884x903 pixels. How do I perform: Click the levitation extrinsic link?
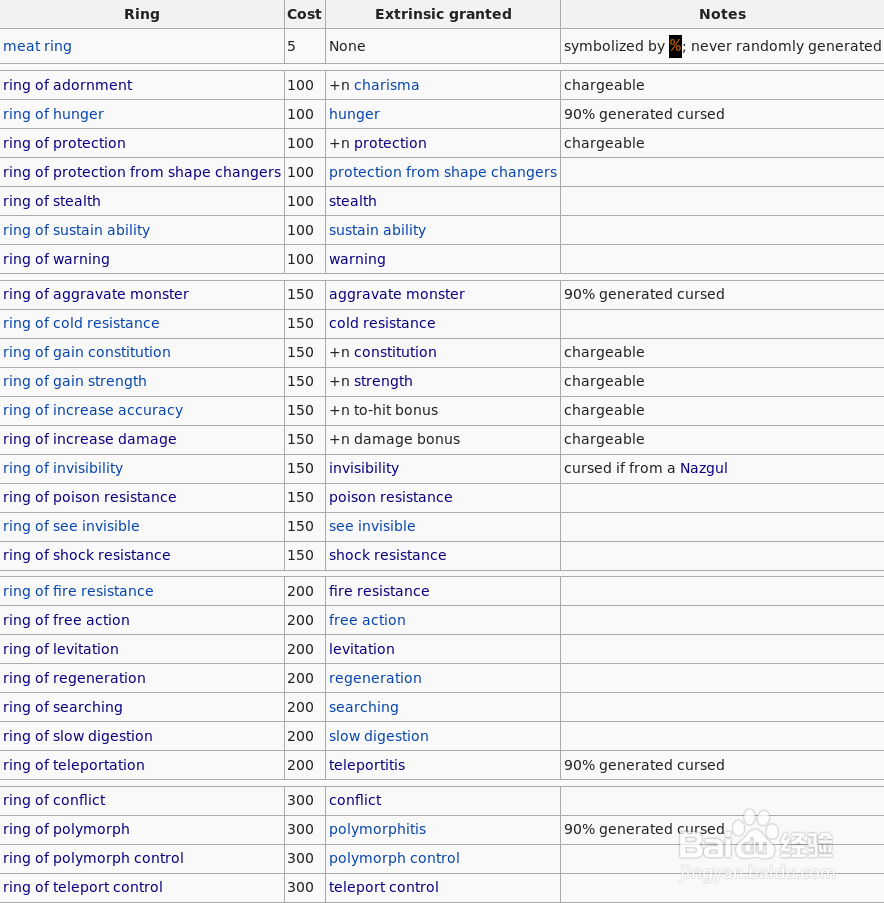coord(362,649)
